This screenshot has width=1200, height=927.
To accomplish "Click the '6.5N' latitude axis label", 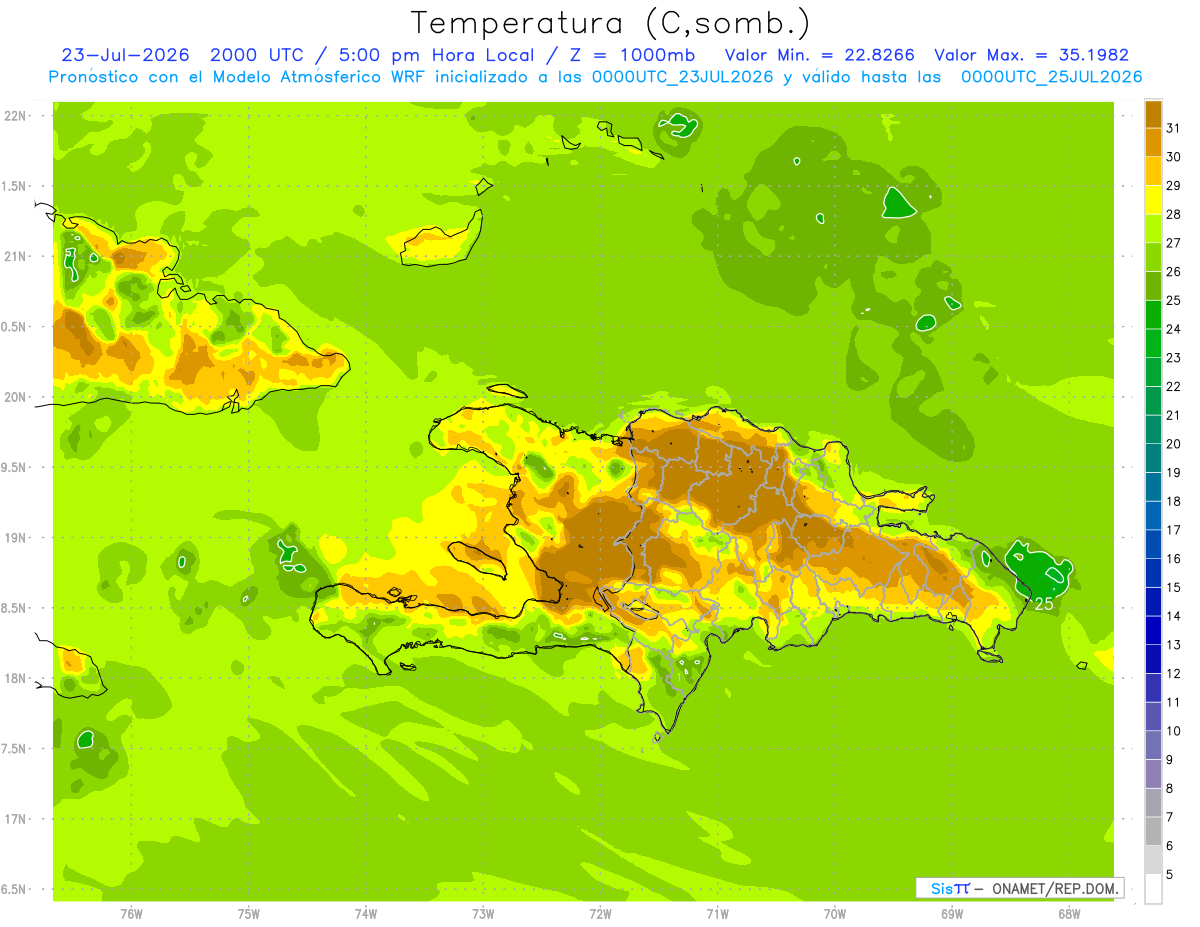I will point(15,889).
